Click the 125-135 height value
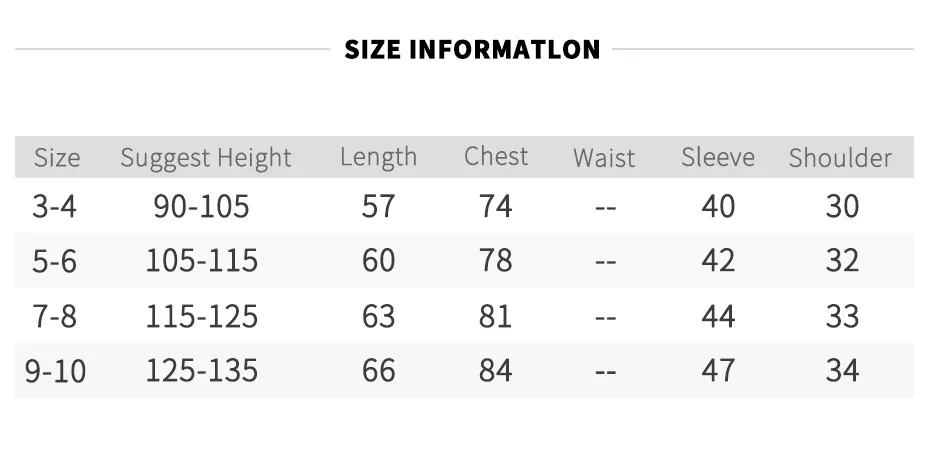 [x=202, y=371]
